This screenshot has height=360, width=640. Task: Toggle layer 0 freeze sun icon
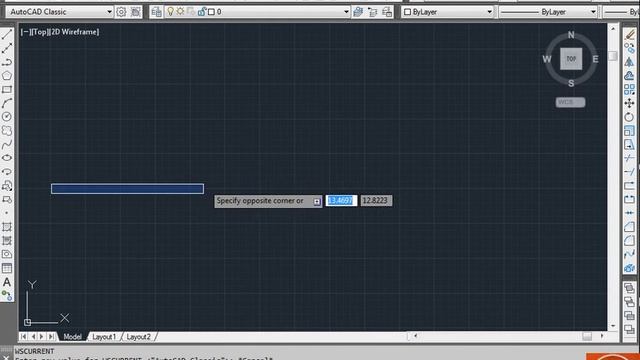click(x=180, y=12)
